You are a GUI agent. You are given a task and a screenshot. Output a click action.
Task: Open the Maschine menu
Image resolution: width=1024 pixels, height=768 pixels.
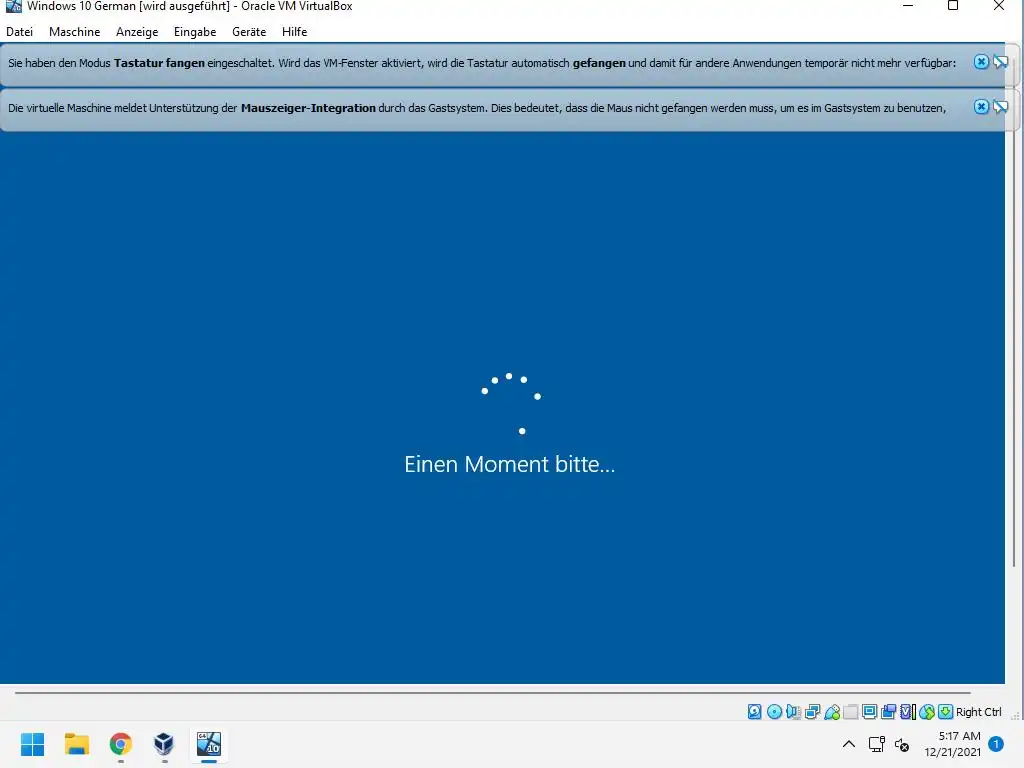tap(74, 31)
